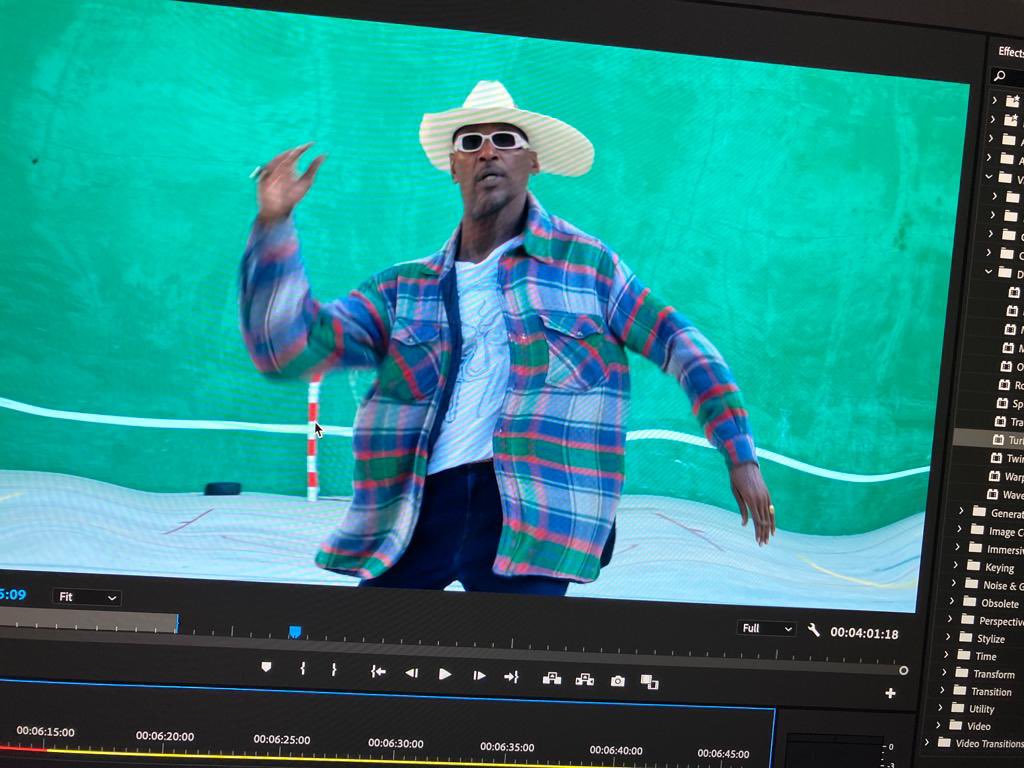
Task: Select the Obsolete folder label
Action: pyautogui.click(x=1000, y=603)
